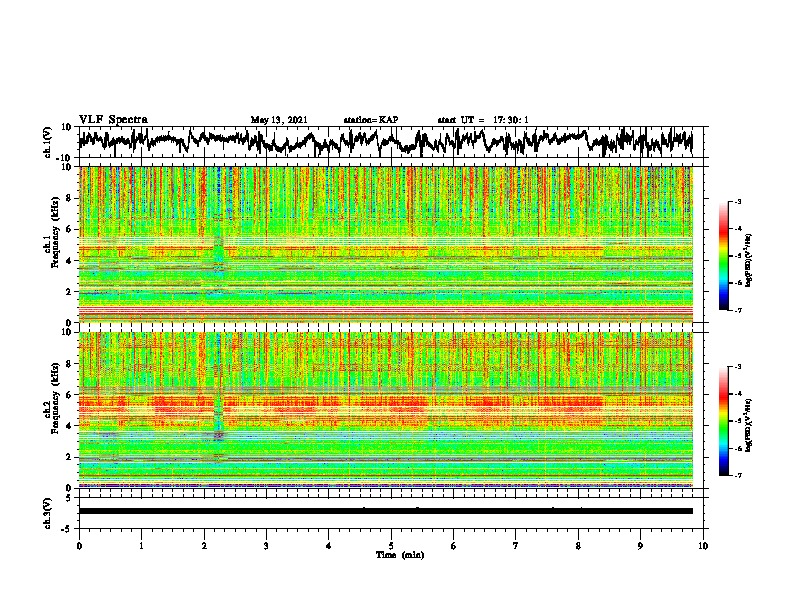Click the "Time (min)" axis label
Screen dimensions: 792x612
click(x=400, y=555)
